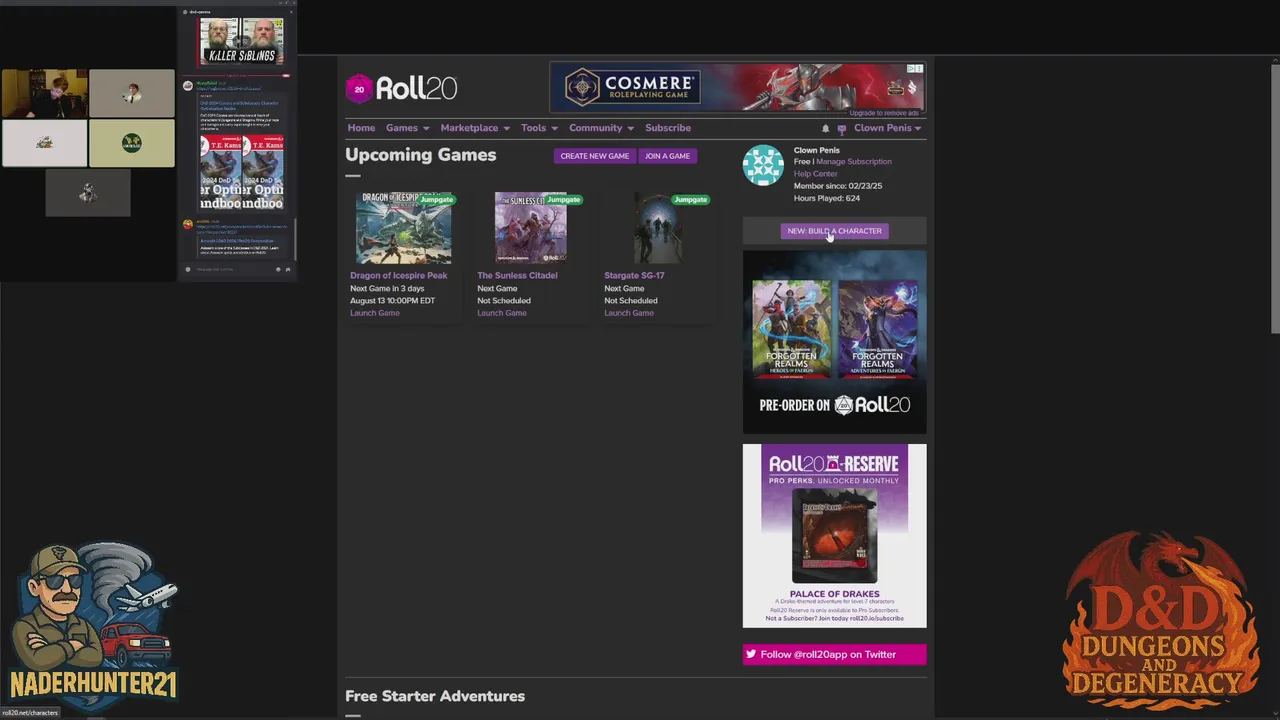Click the Jumpgate badge on Dragon of Icespire Peak
1280x720 pixels.
pyautogui.click(x=436, y=199)
